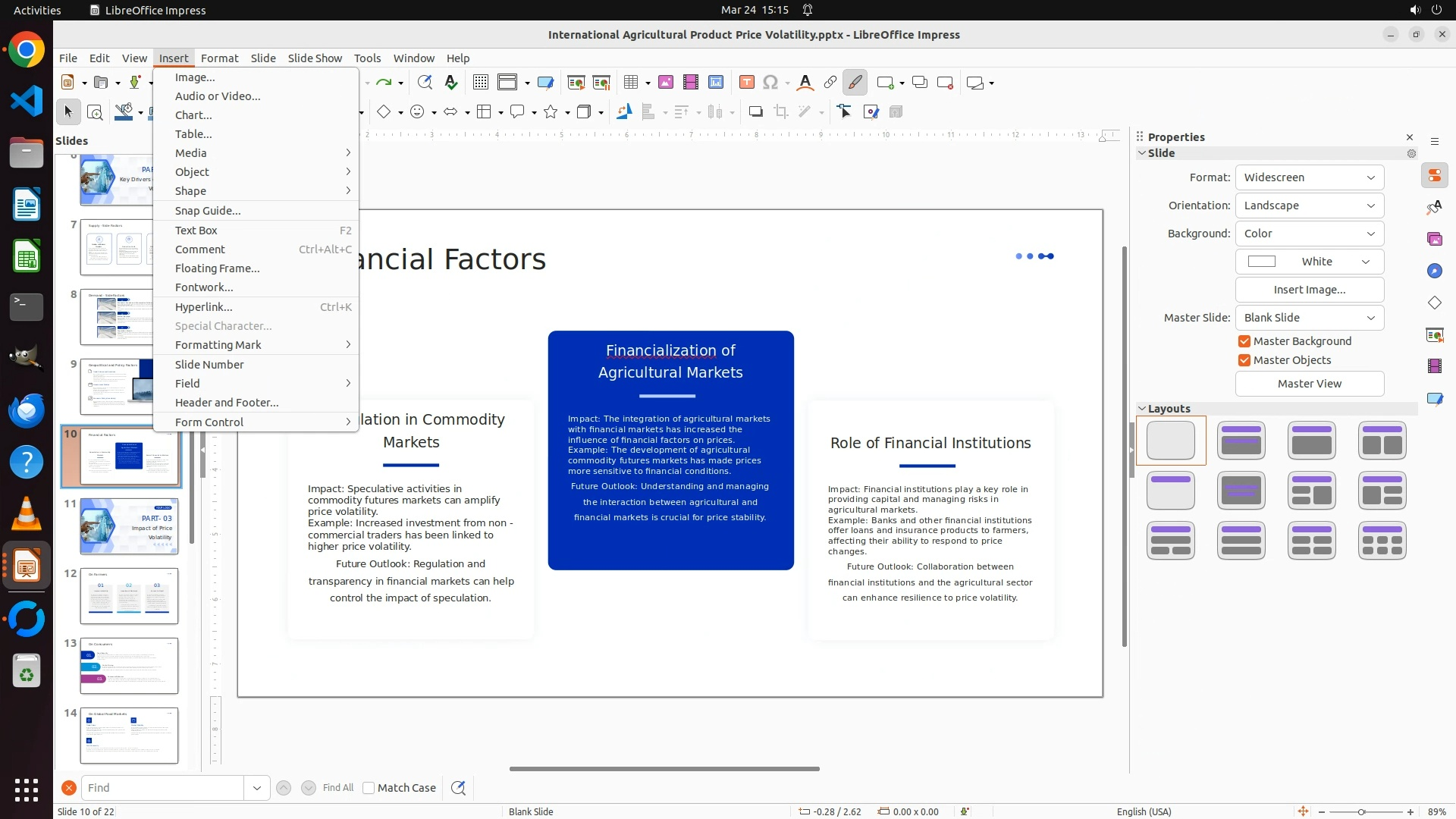The image size is (1456, 819).
Task: Uncheck the Master Objects checkbox
Action: pyautogui.click(x=1244, y=360)
